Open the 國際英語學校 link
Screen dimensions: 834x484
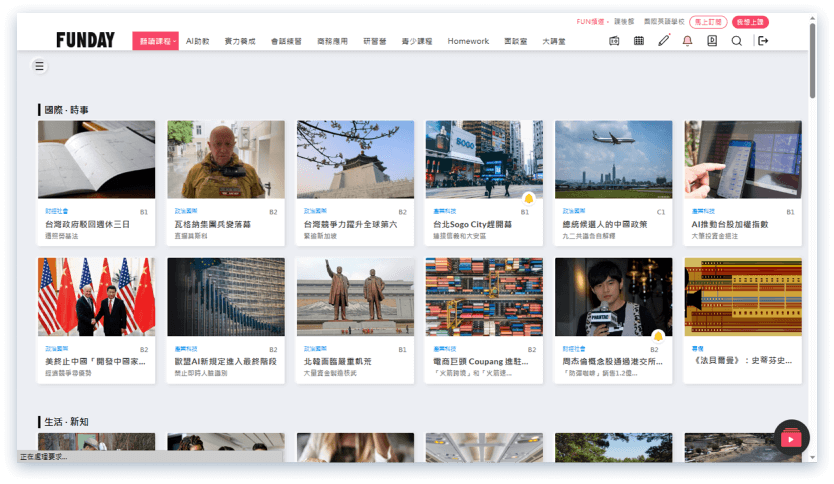(x=664, y=22)
